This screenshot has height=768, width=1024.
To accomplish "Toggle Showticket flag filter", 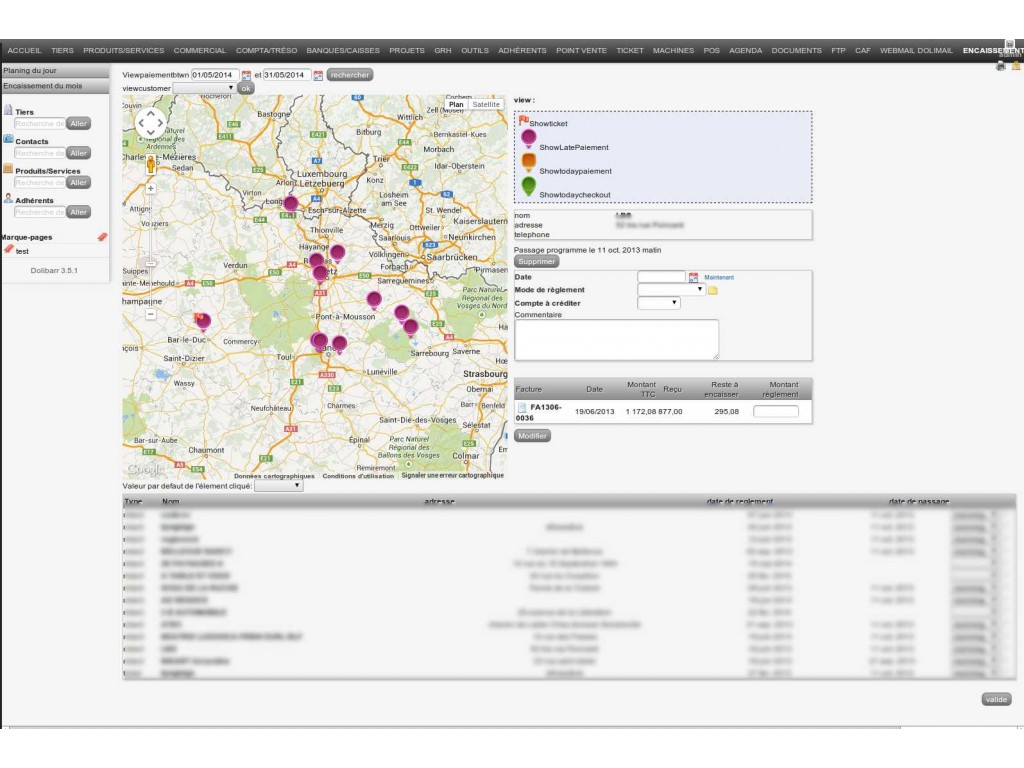I will point(523,121).
